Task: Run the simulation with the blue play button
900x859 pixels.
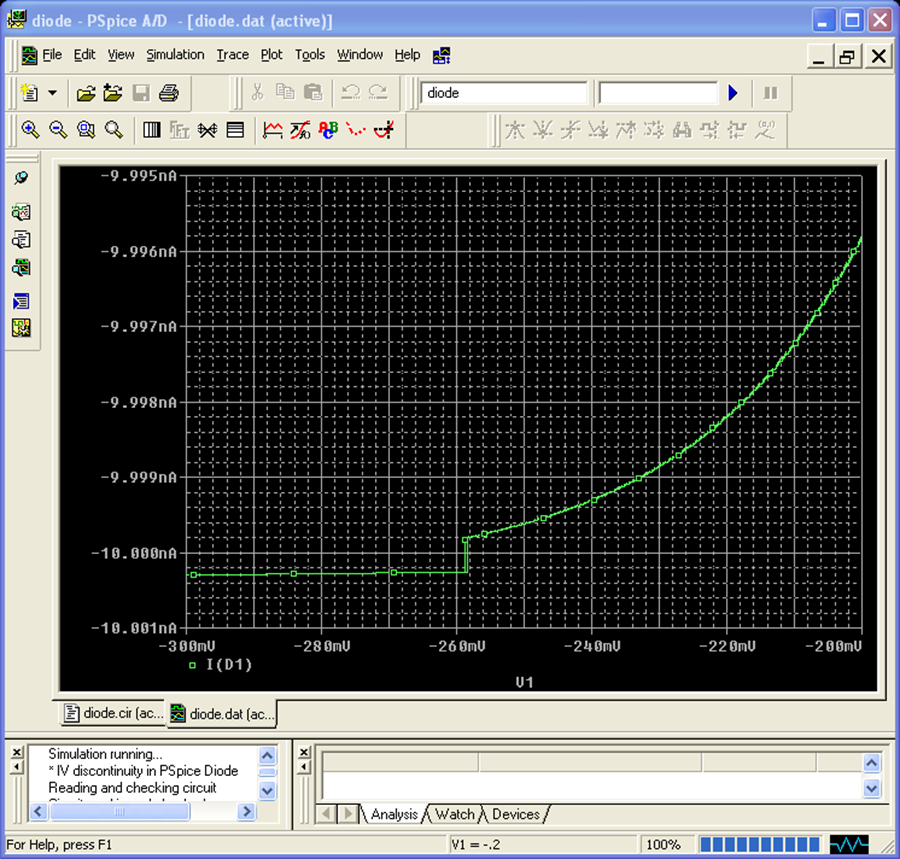Action: (x=733, y=92)
